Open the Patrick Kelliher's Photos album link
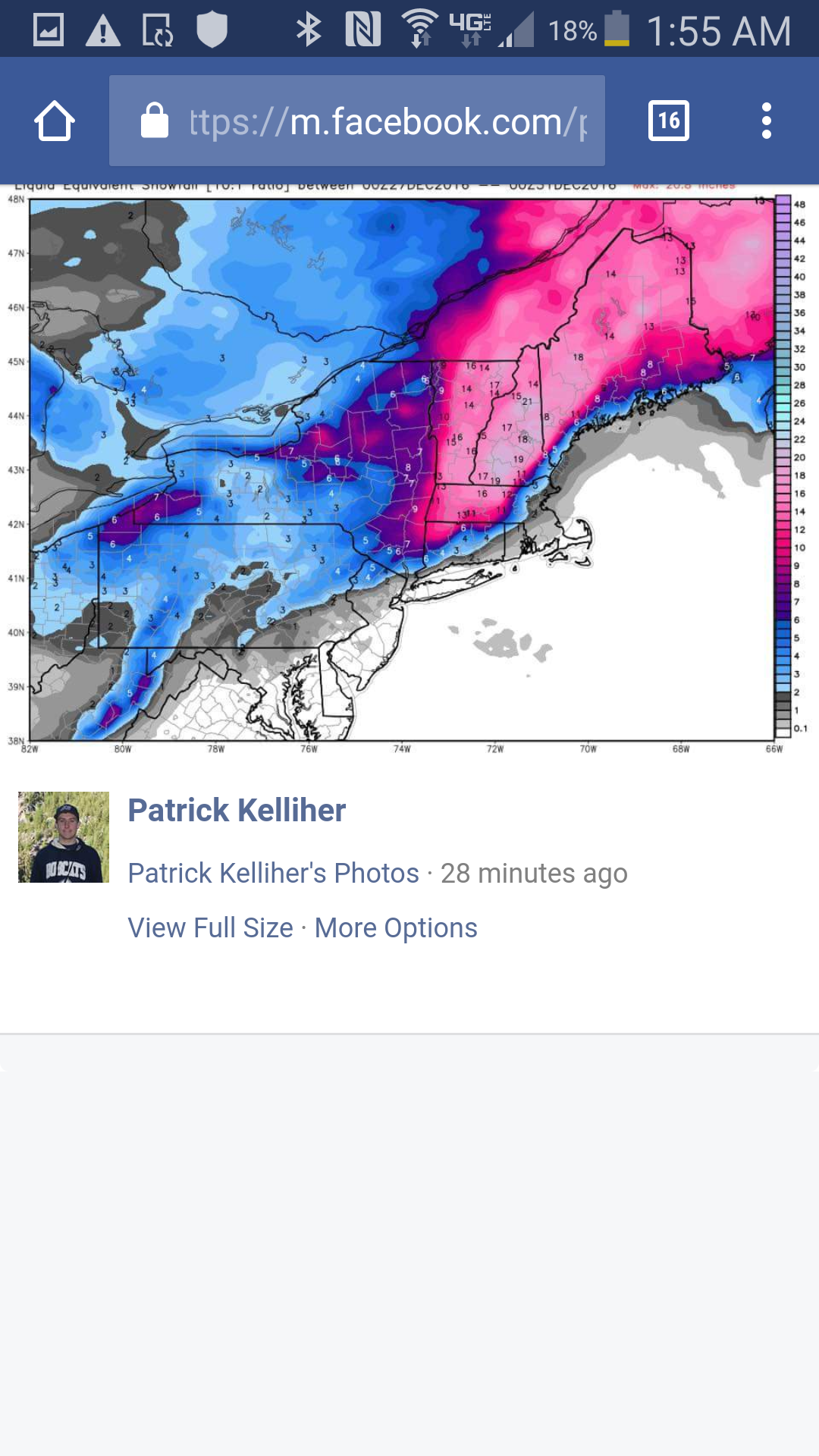Screen dimensions: 819x1456 point(273,873)
